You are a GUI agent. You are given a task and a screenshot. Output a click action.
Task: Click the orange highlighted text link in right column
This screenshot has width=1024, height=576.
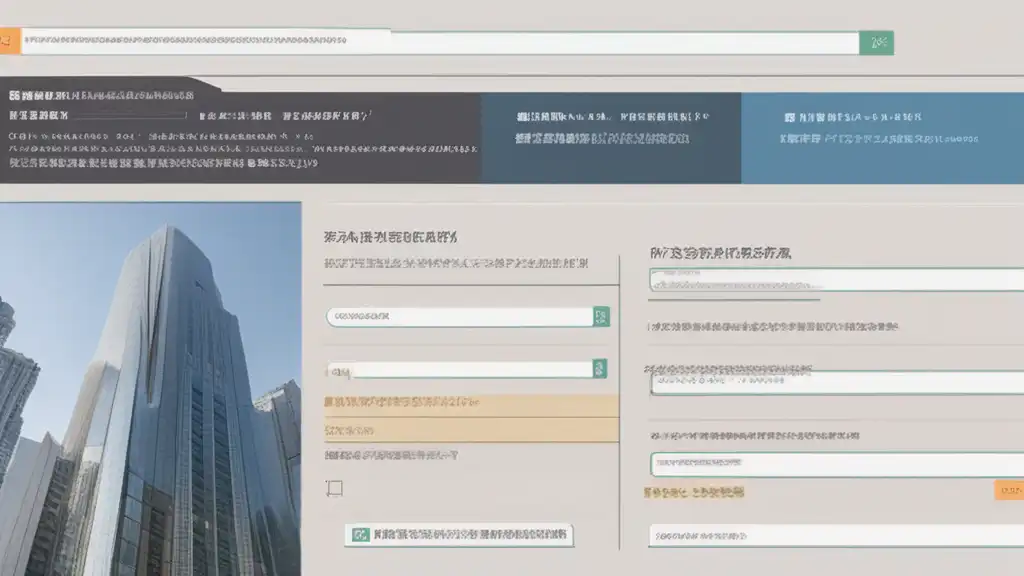click(695, 493)
